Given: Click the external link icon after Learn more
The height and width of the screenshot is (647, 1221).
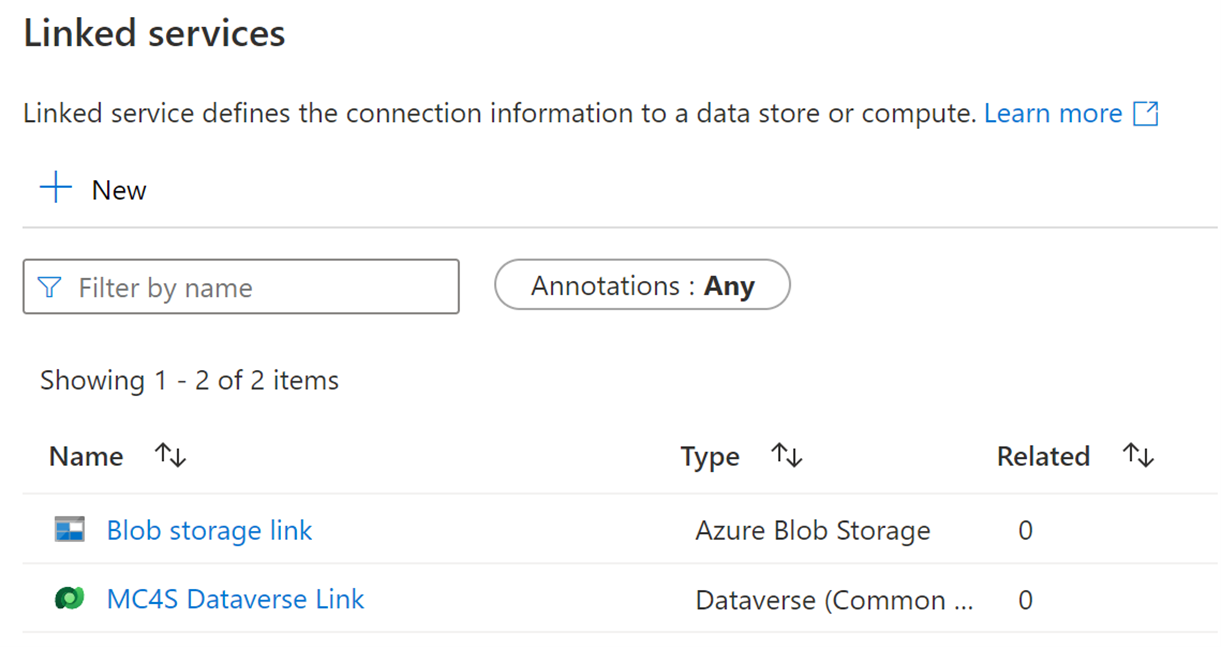Looking at the screenshot, I should point(1145,113).
